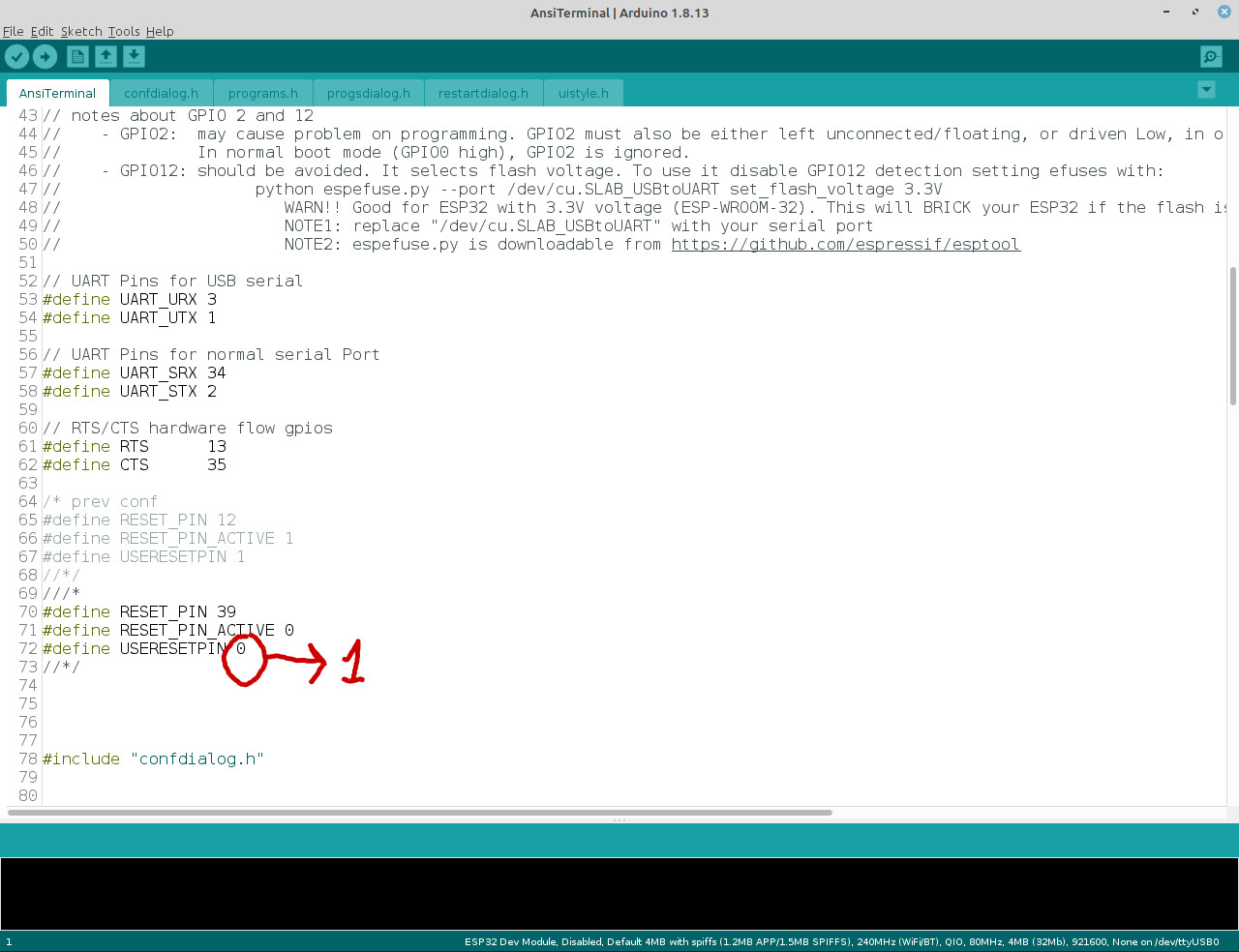Click the '#define RESET_PIN 39' line
Screen dimensions: 1239x952
click(139, 611)
